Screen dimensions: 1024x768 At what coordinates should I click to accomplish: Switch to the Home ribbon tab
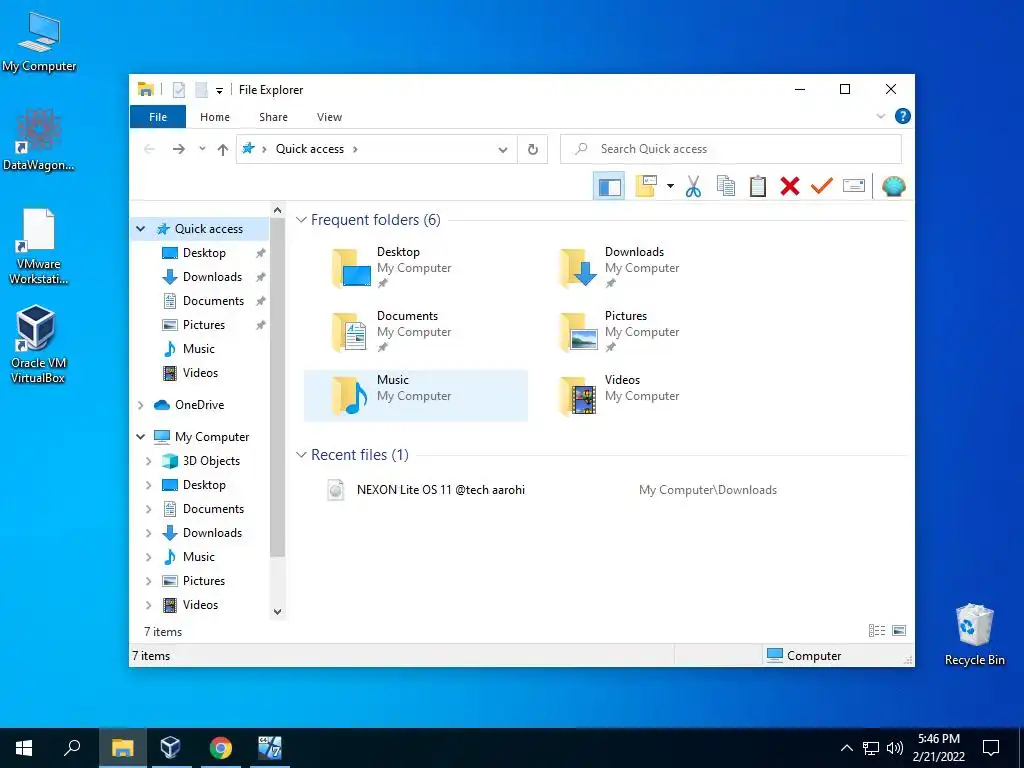215,117
